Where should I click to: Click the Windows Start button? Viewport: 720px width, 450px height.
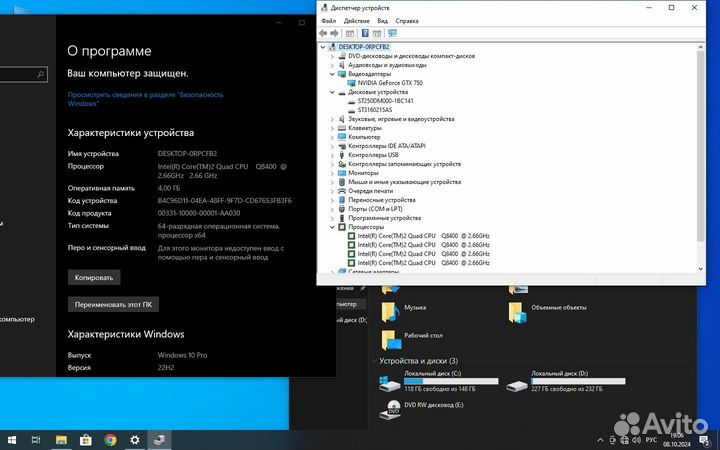click(11, 439)
